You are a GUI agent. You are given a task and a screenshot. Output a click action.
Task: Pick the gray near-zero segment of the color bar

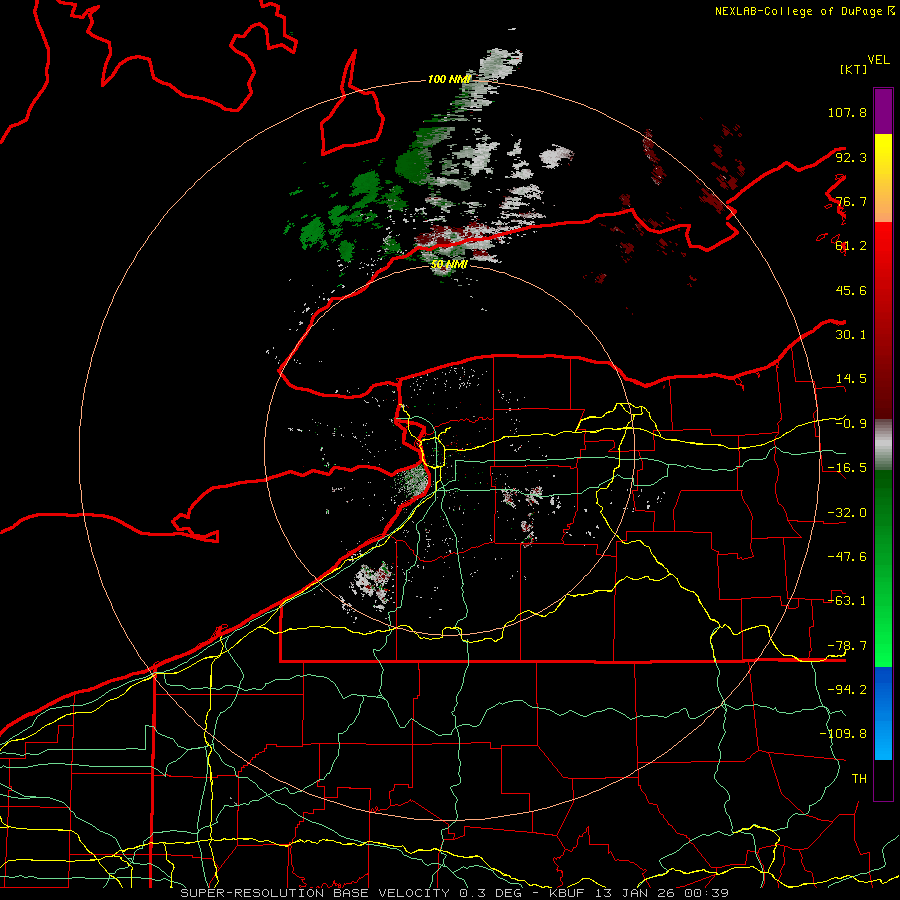pyautogui.click(x=883, y=444)
